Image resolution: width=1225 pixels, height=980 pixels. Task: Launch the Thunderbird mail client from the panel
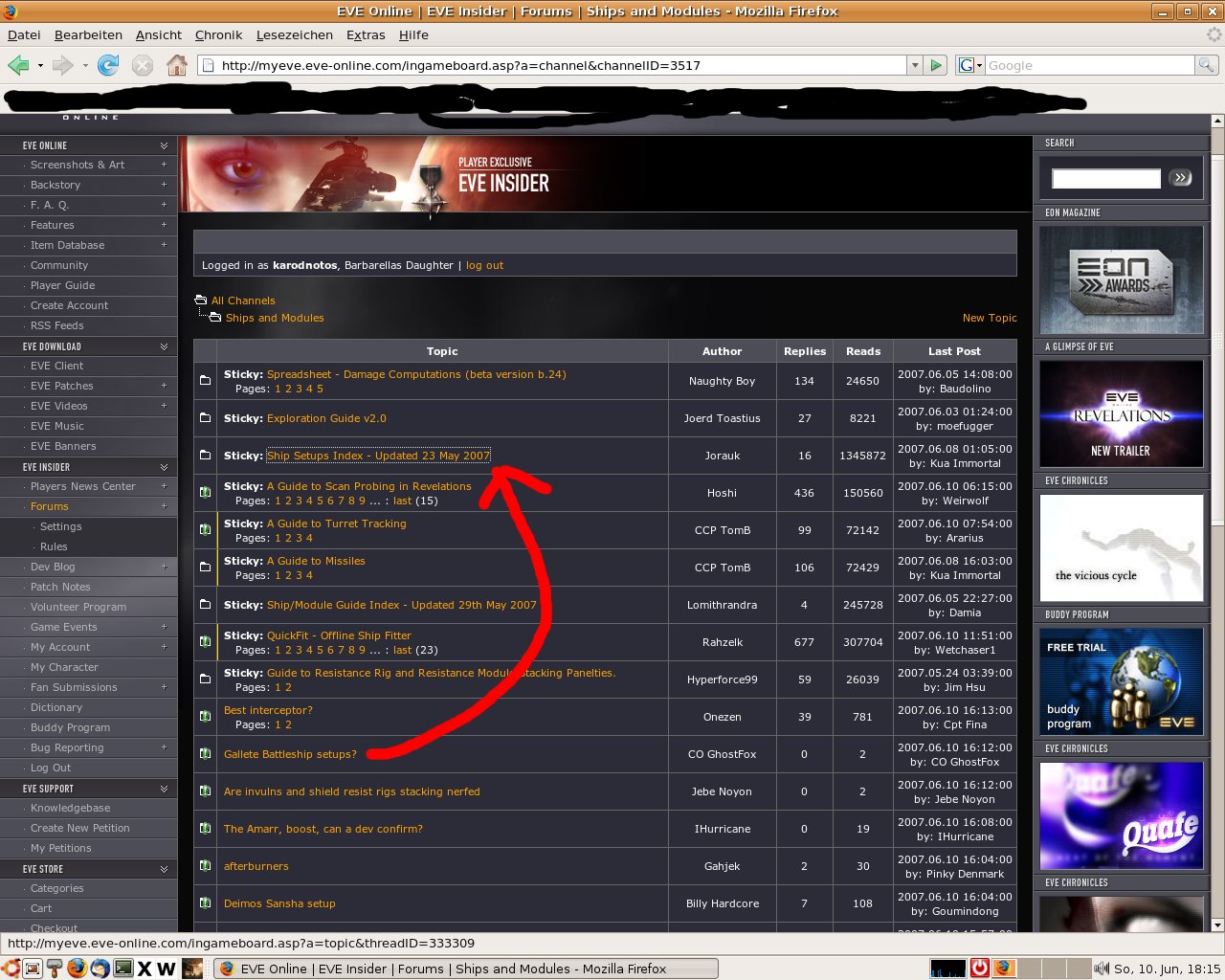(x=100, y=969)
